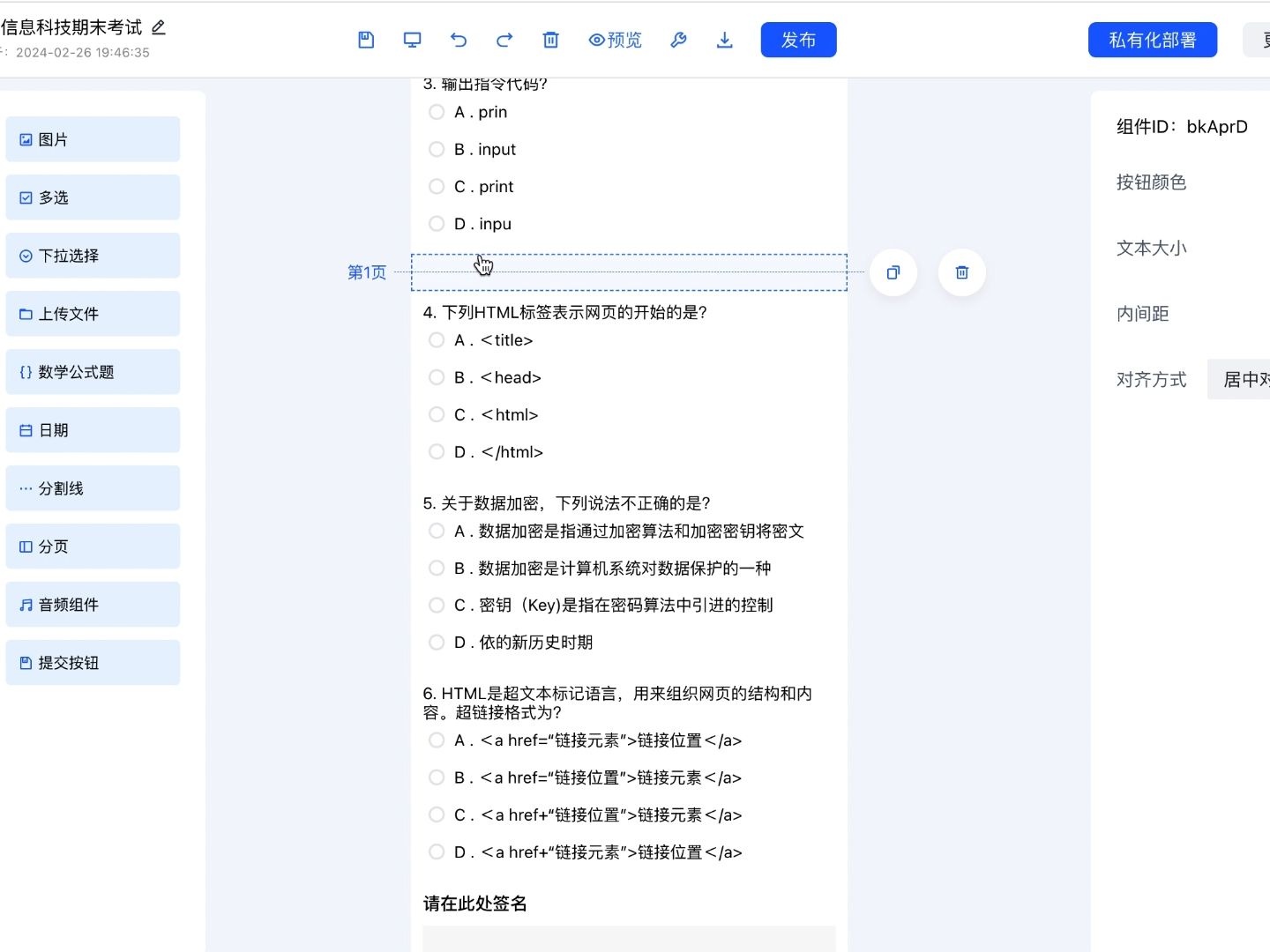
Task: Edit the exam title with pencil icon
Action: [x=159, y=27]
